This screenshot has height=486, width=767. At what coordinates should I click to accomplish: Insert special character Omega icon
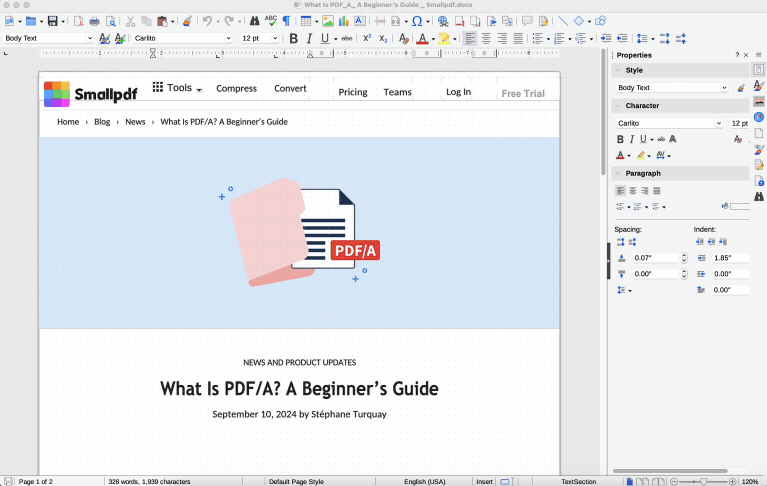click(x=417, y=21)
